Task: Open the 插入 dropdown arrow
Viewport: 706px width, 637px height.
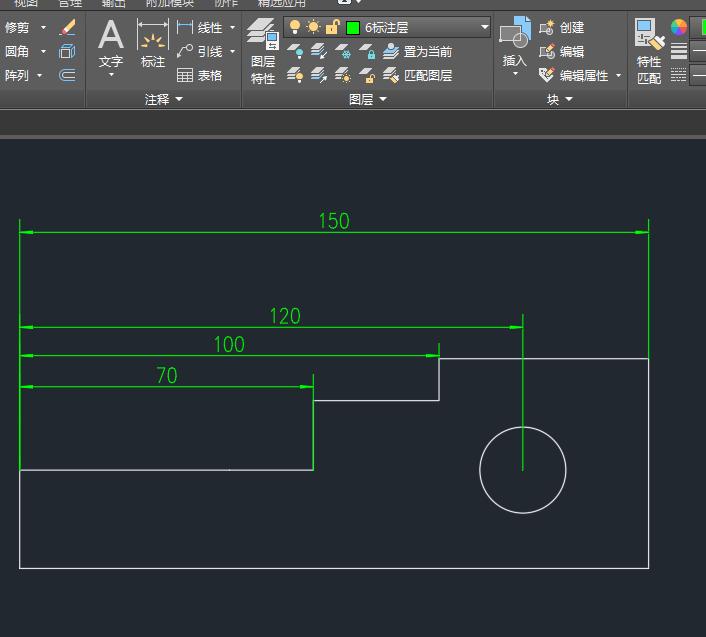Action: click(515, 73)
